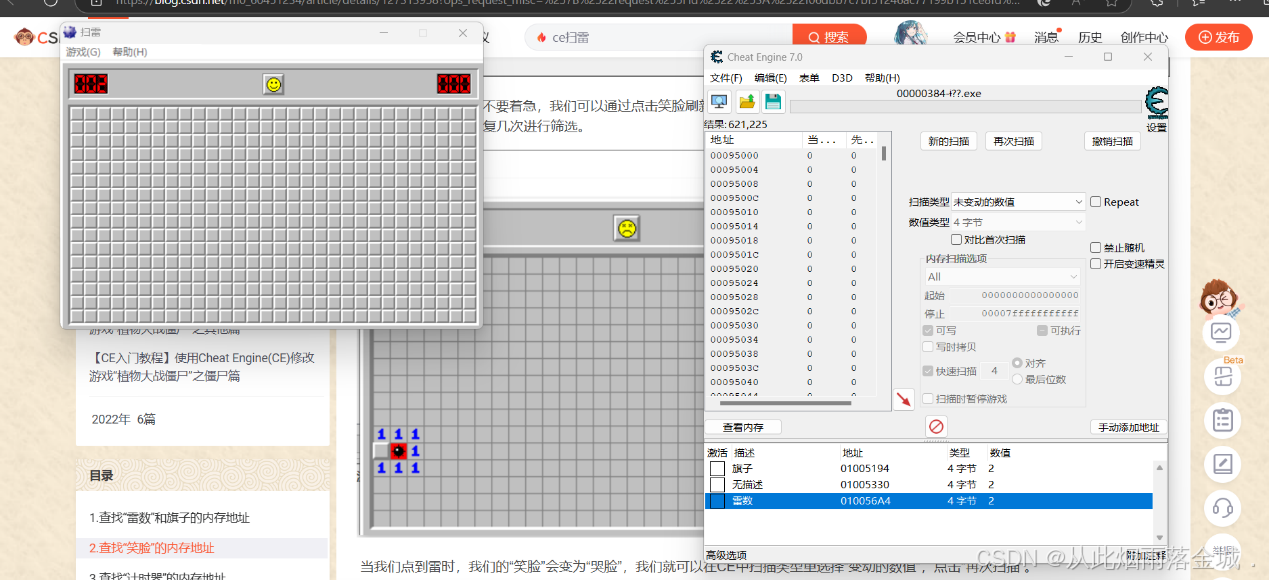Open 文件(F) menu in Cheat Engine
The width and height of the screenshot is (1269, 580).
[726, 78]
